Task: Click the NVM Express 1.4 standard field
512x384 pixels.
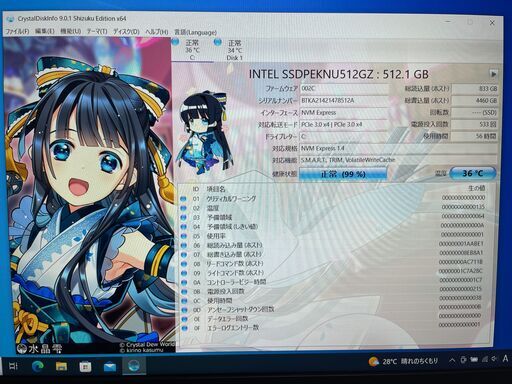Action: (399, 148)
